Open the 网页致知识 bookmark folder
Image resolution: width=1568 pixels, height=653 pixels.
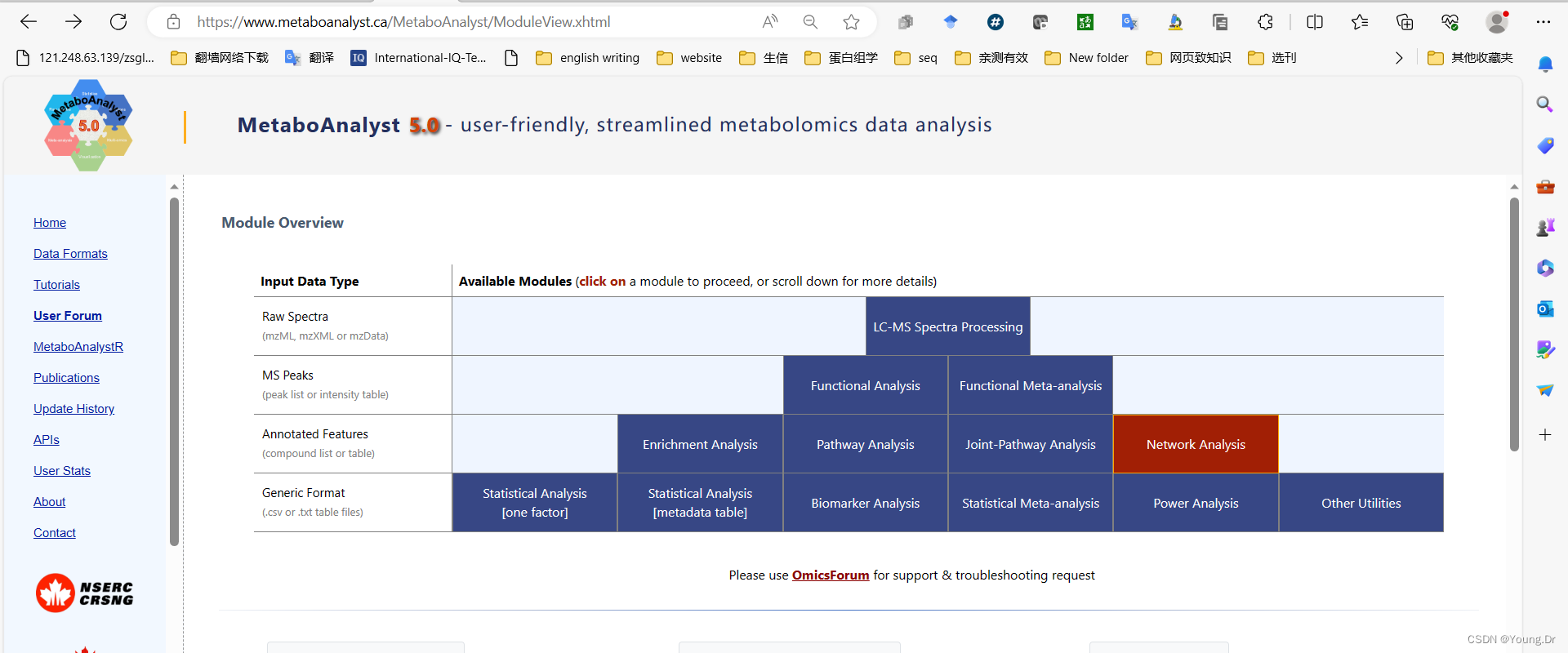(x=1188, y=58)
